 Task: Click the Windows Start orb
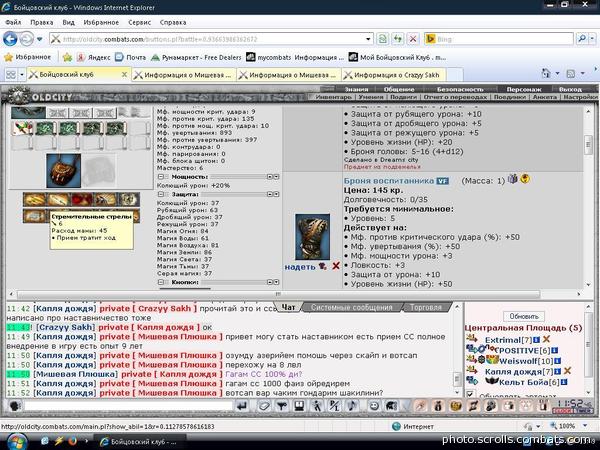click(15, 441)
